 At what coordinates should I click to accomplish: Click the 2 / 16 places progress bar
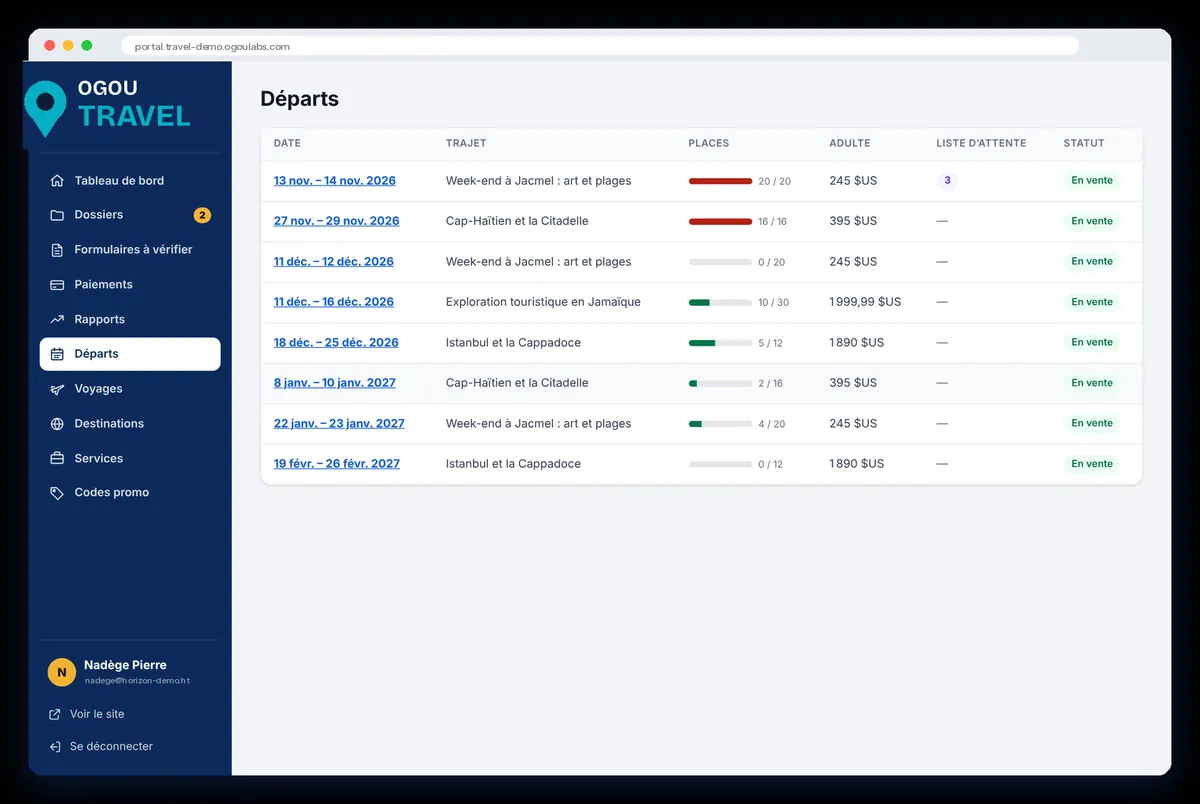720,383
